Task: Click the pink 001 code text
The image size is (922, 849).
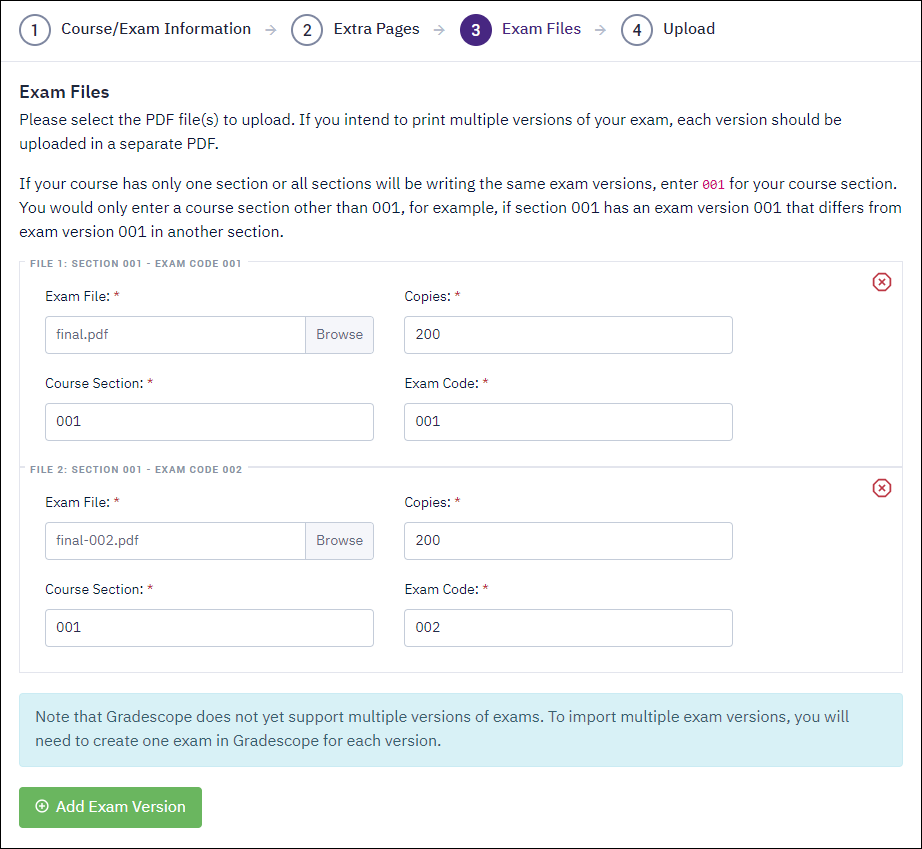Action: point(713,185)
